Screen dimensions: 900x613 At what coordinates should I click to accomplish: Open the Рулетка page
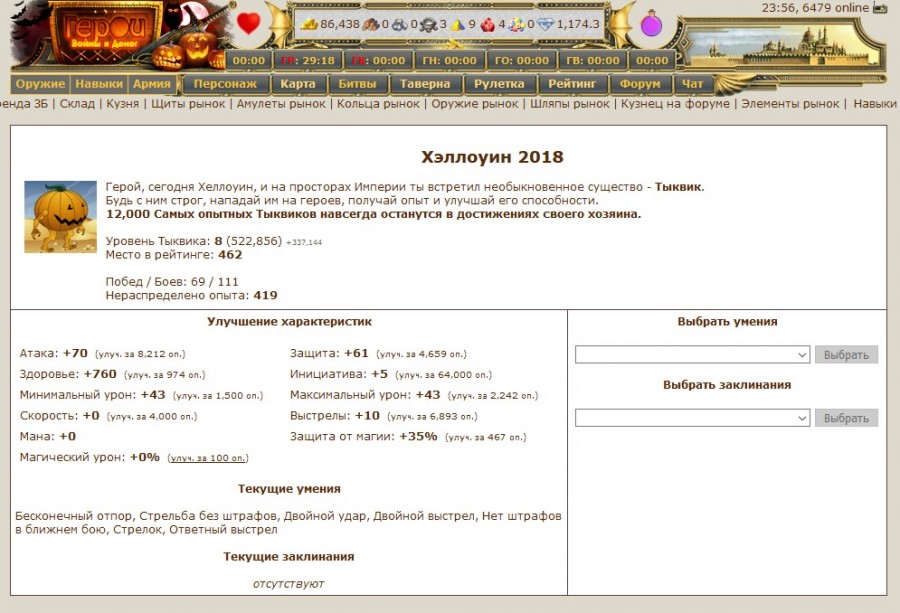[499, 84]
